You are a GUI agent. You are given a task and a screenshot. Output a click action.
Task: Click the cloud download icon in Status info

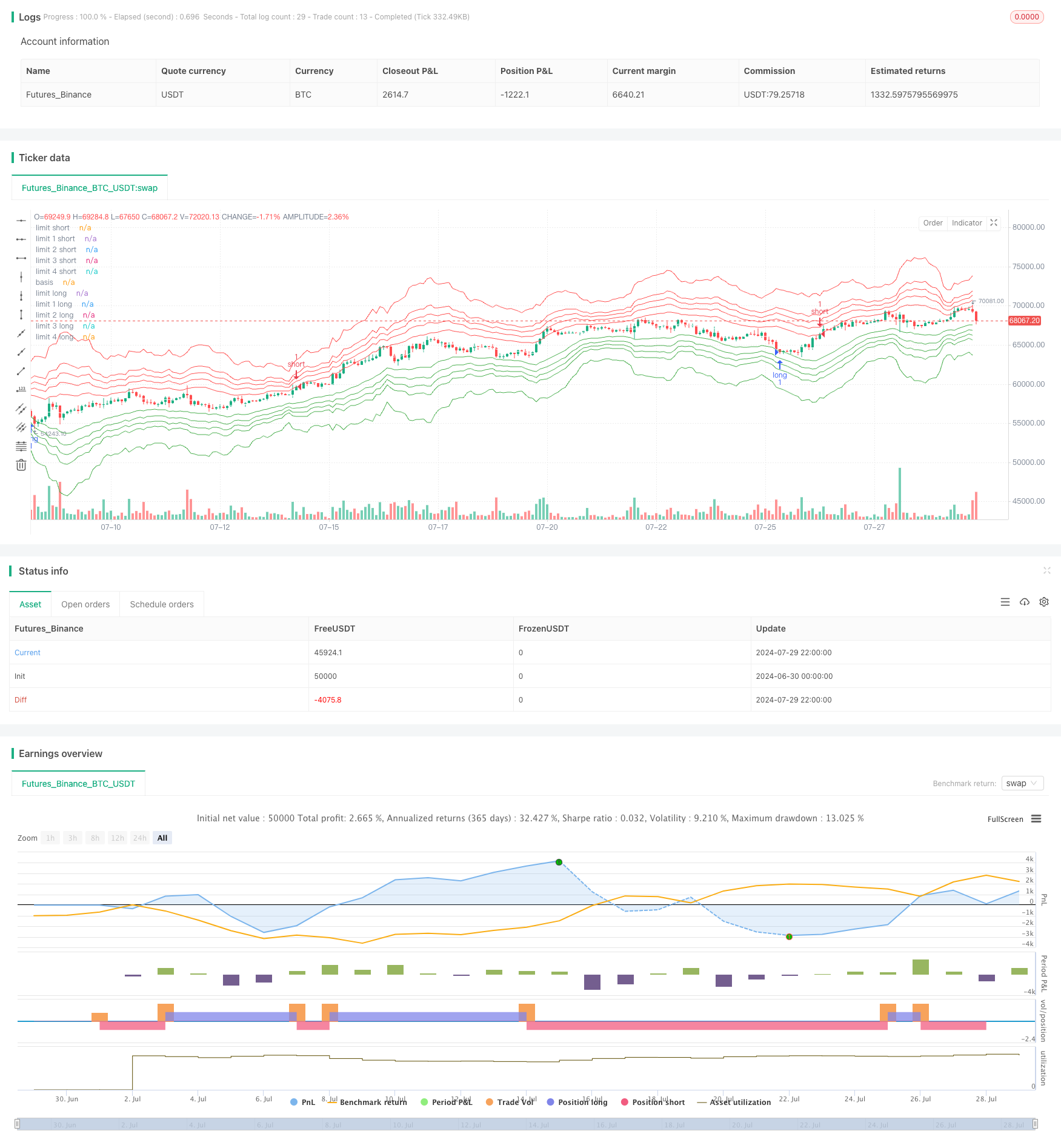pyautogui.click(x=1025, y=602)
